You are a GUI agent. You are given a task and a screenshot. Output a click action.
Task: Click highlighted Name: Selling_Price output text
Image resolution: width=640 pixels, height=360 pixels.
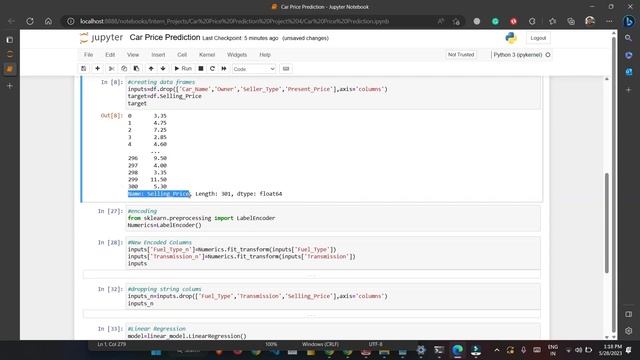coord(159,194)
